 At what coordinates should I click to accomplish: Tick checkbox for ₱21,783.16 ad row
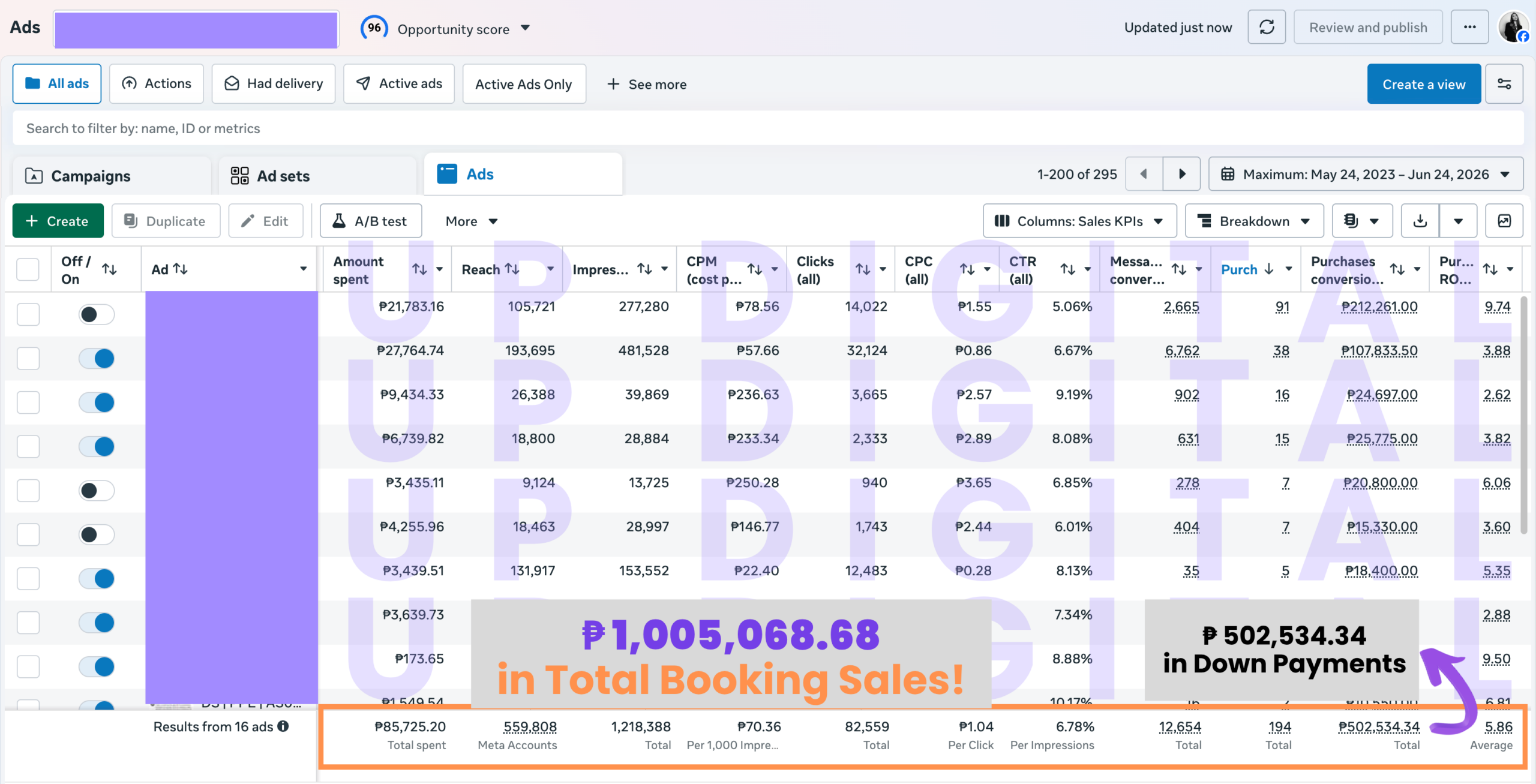coord(28,314)
